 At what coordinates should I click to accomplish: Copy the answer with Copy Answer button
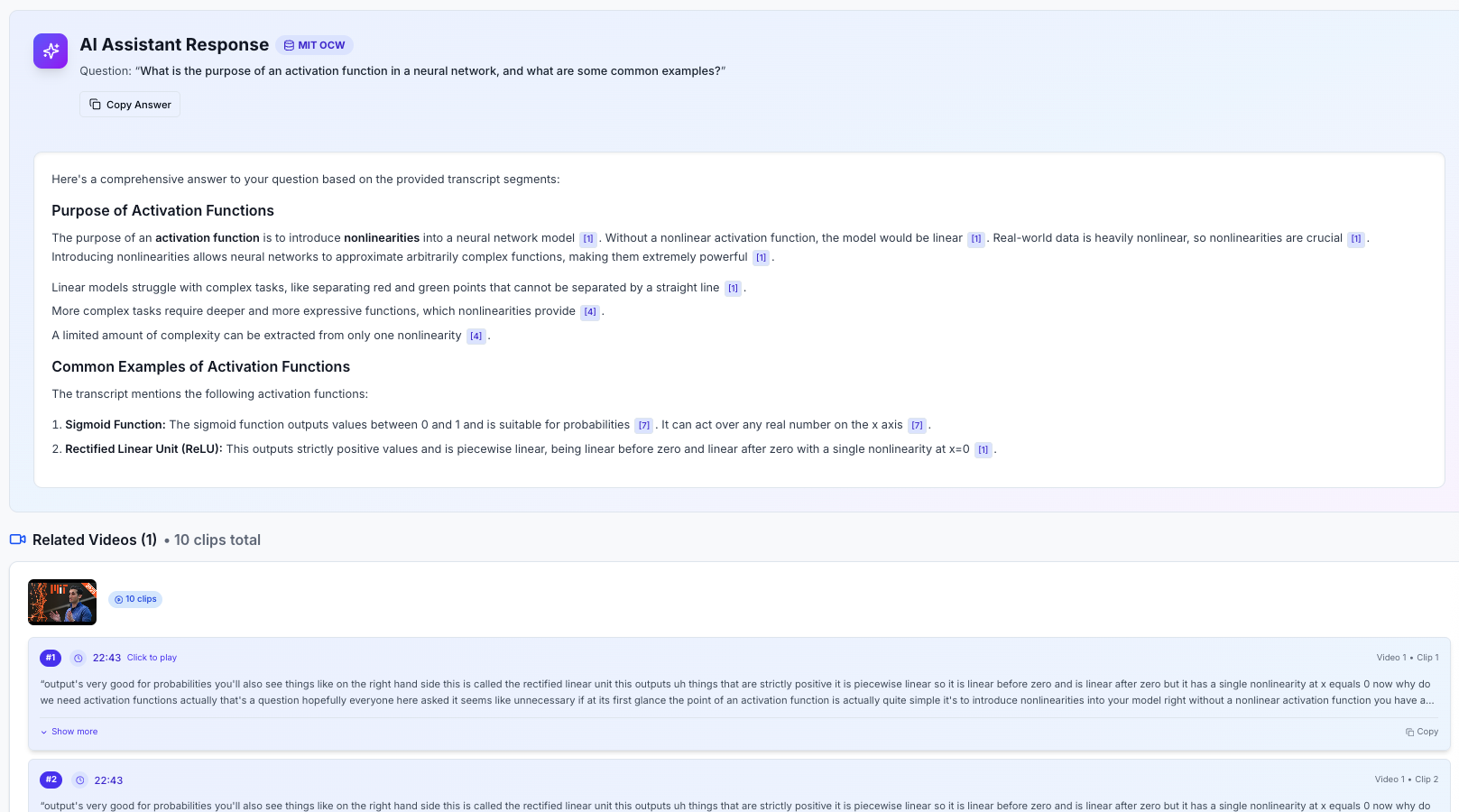tap(130, 105)
